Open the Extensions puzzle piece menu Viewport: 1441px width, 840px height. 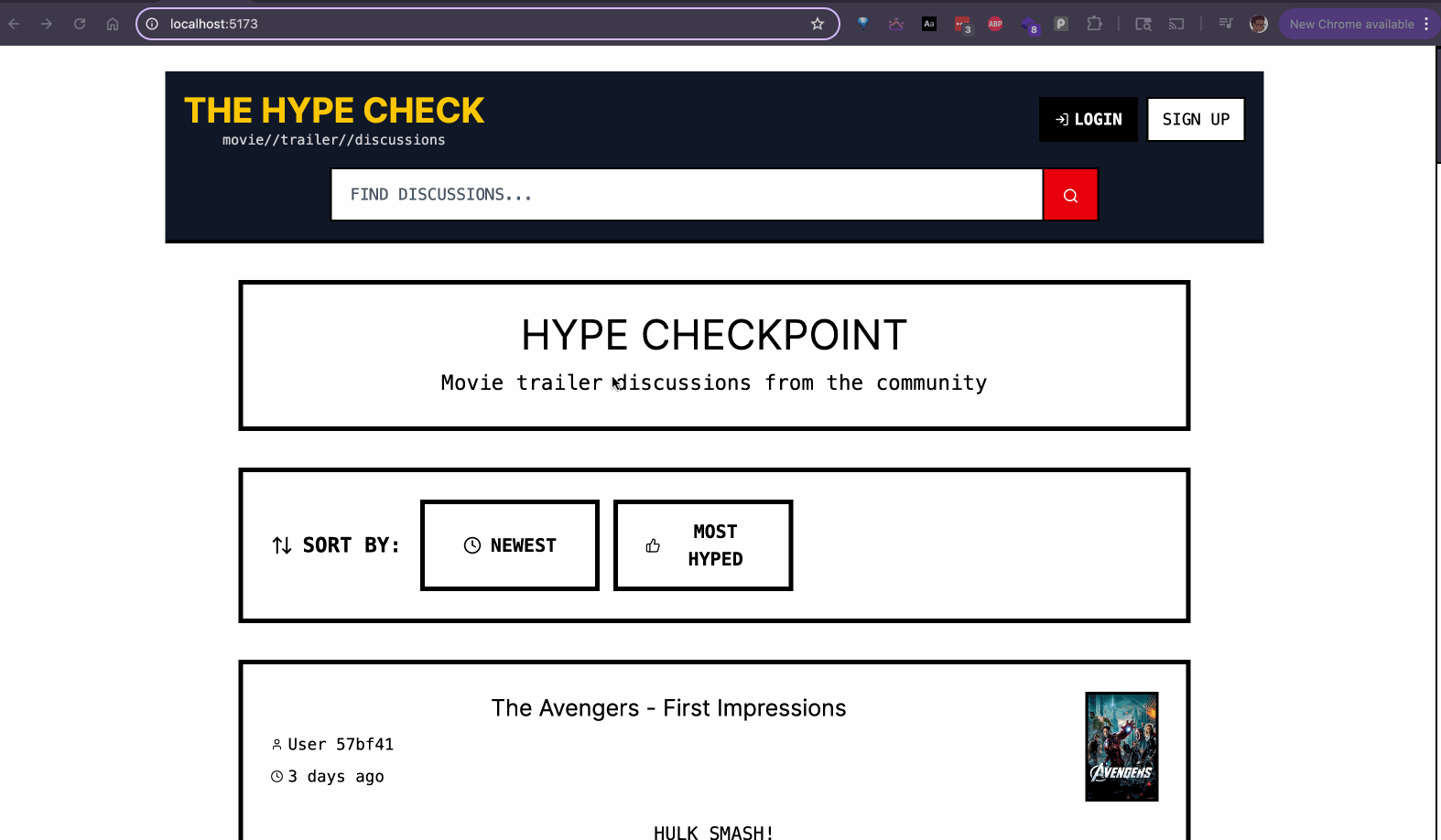click(1094, 24)
